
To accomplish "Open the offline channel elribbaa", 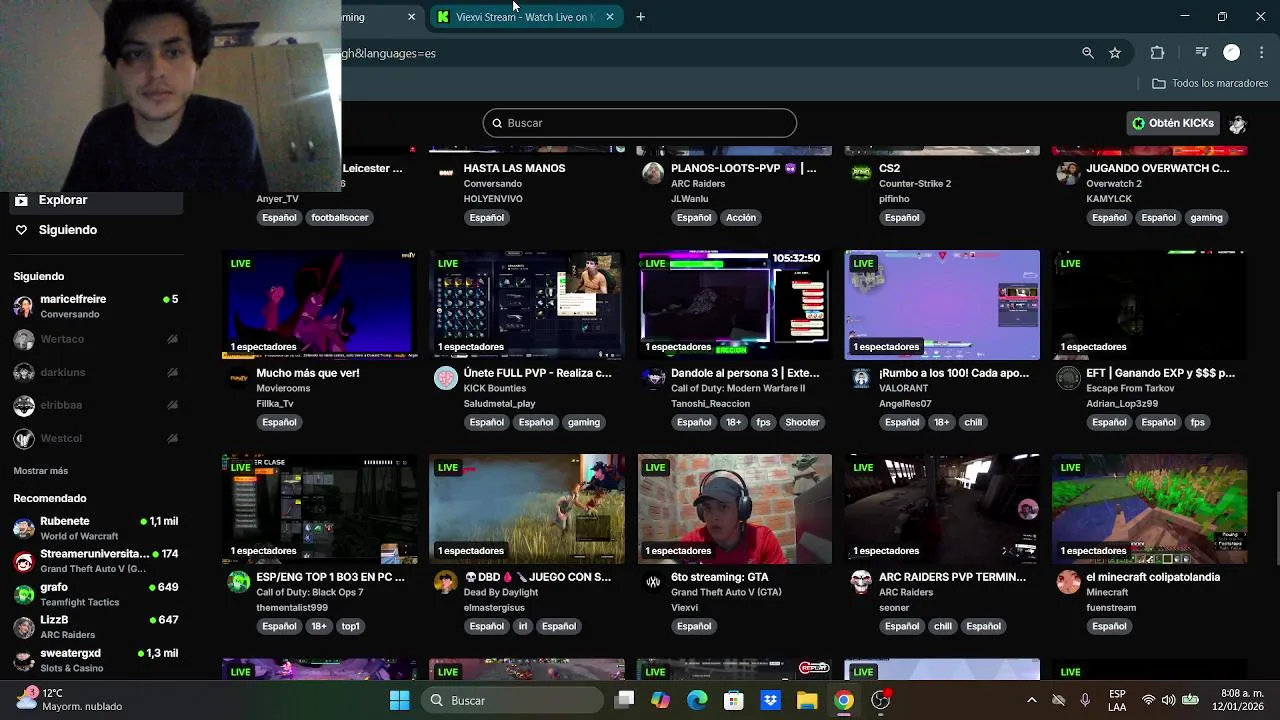I will (x=95, y=406).
